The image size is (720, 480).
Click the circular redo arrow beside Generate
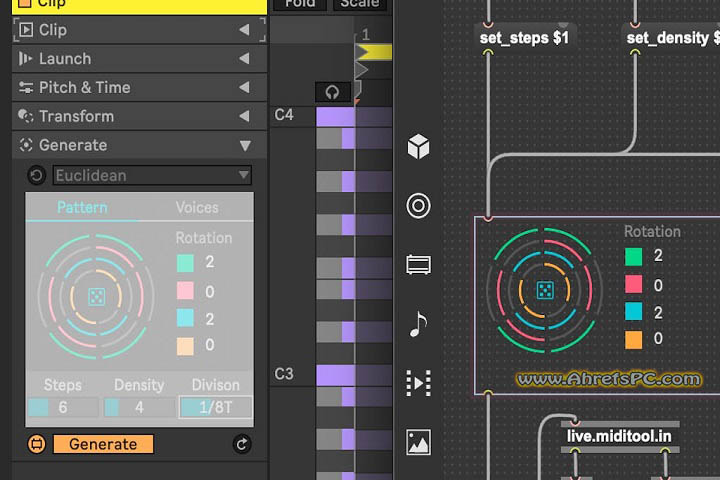tap(242, 444)
